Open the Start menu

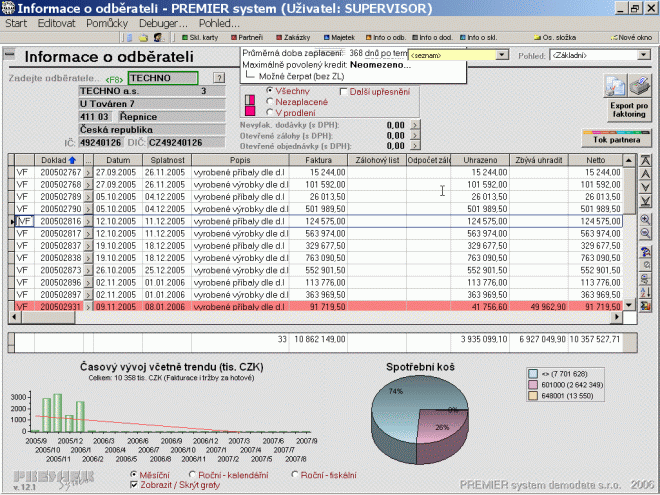(x=16, y=24)
